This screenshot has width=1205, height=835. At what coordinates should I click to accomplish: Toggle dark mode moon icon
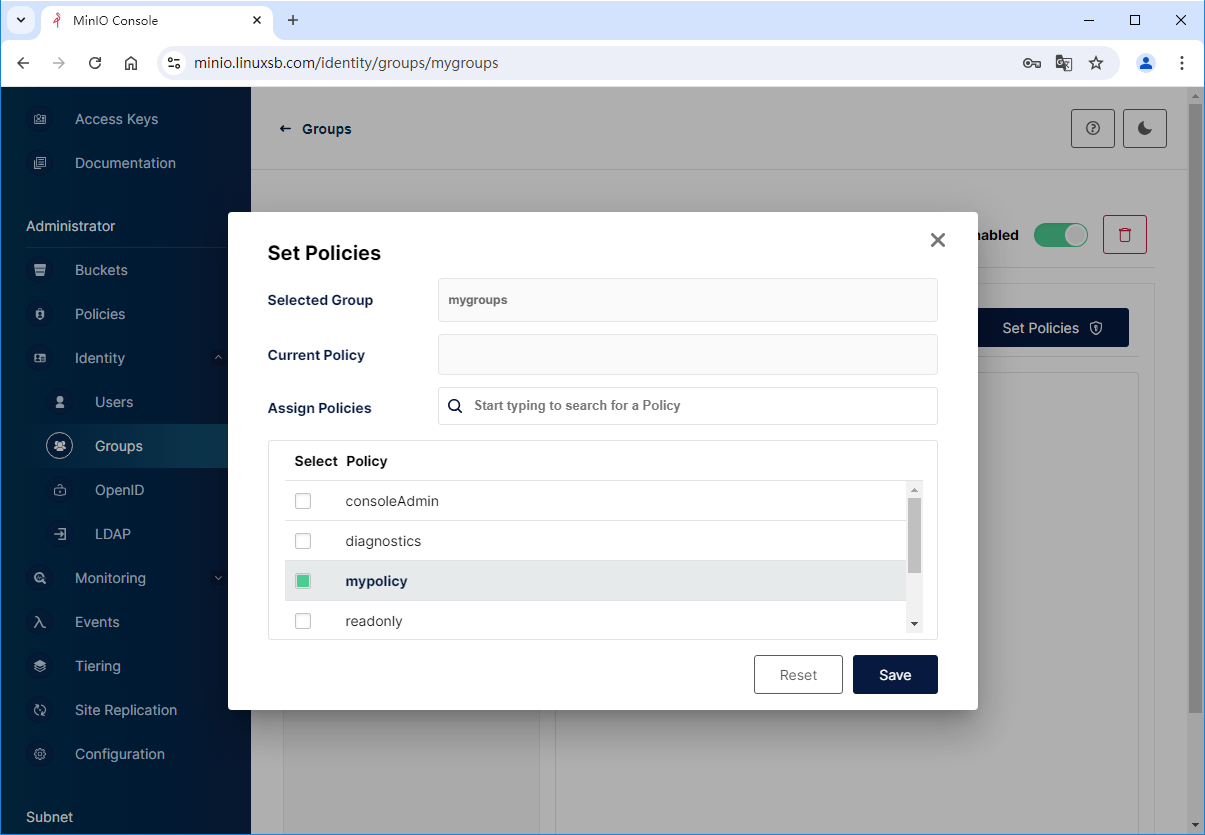[1144, 129]
